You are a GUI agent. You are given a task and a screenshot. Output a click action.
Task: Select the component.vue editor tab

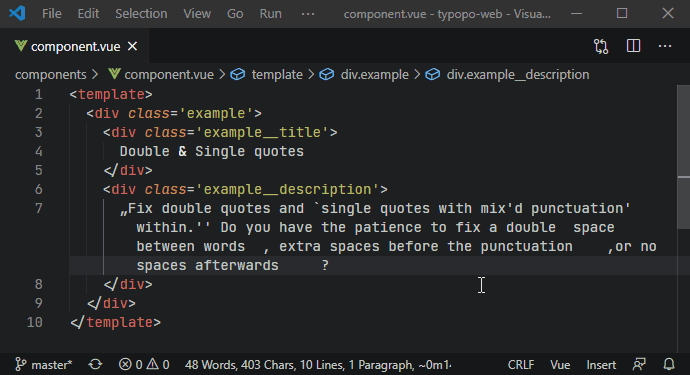tap(75, 46)
